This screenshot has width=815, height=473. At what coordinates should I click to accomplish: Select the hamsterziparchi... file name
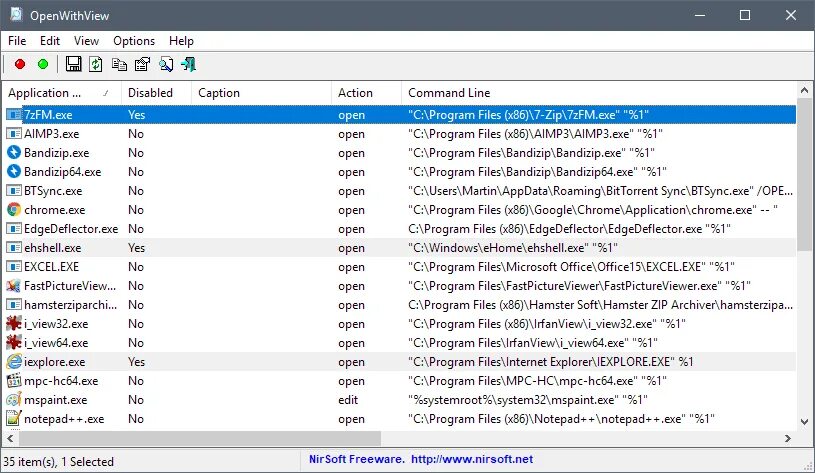pos(70,305)
